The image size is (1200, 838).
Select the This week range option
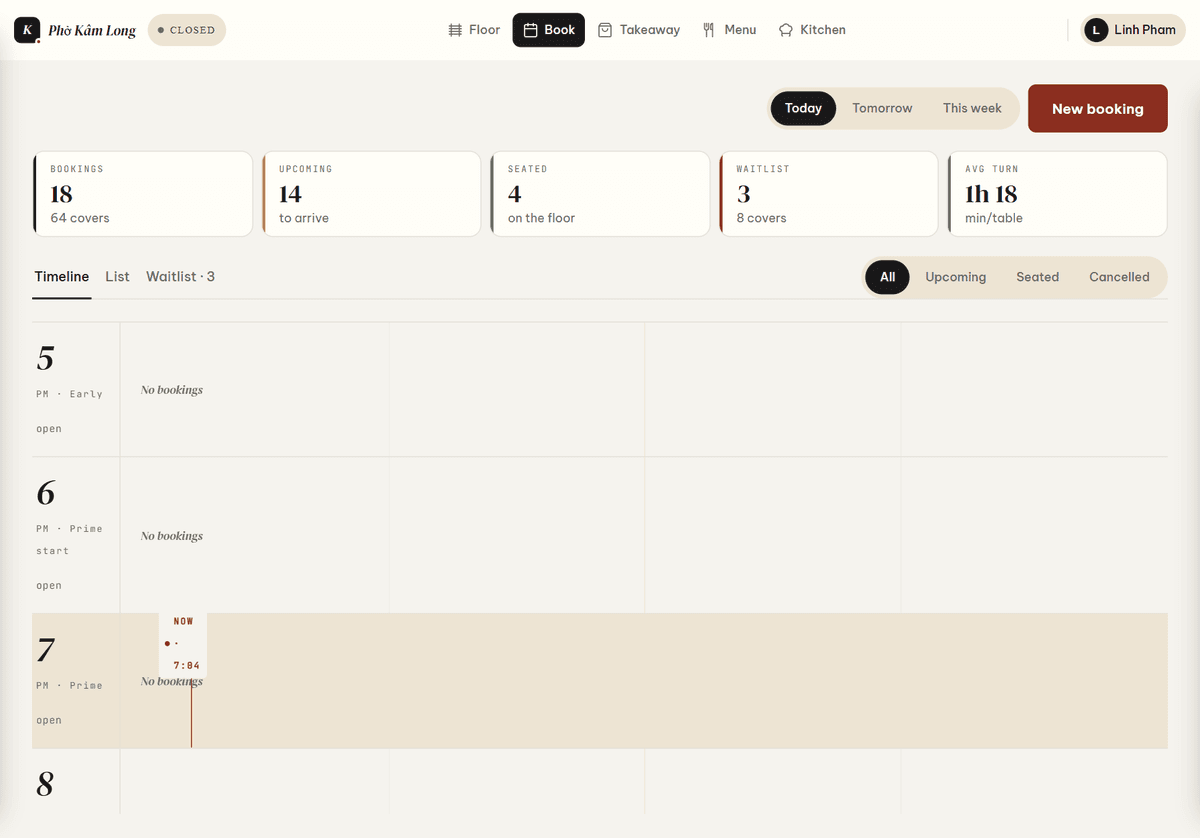(972, 108)
